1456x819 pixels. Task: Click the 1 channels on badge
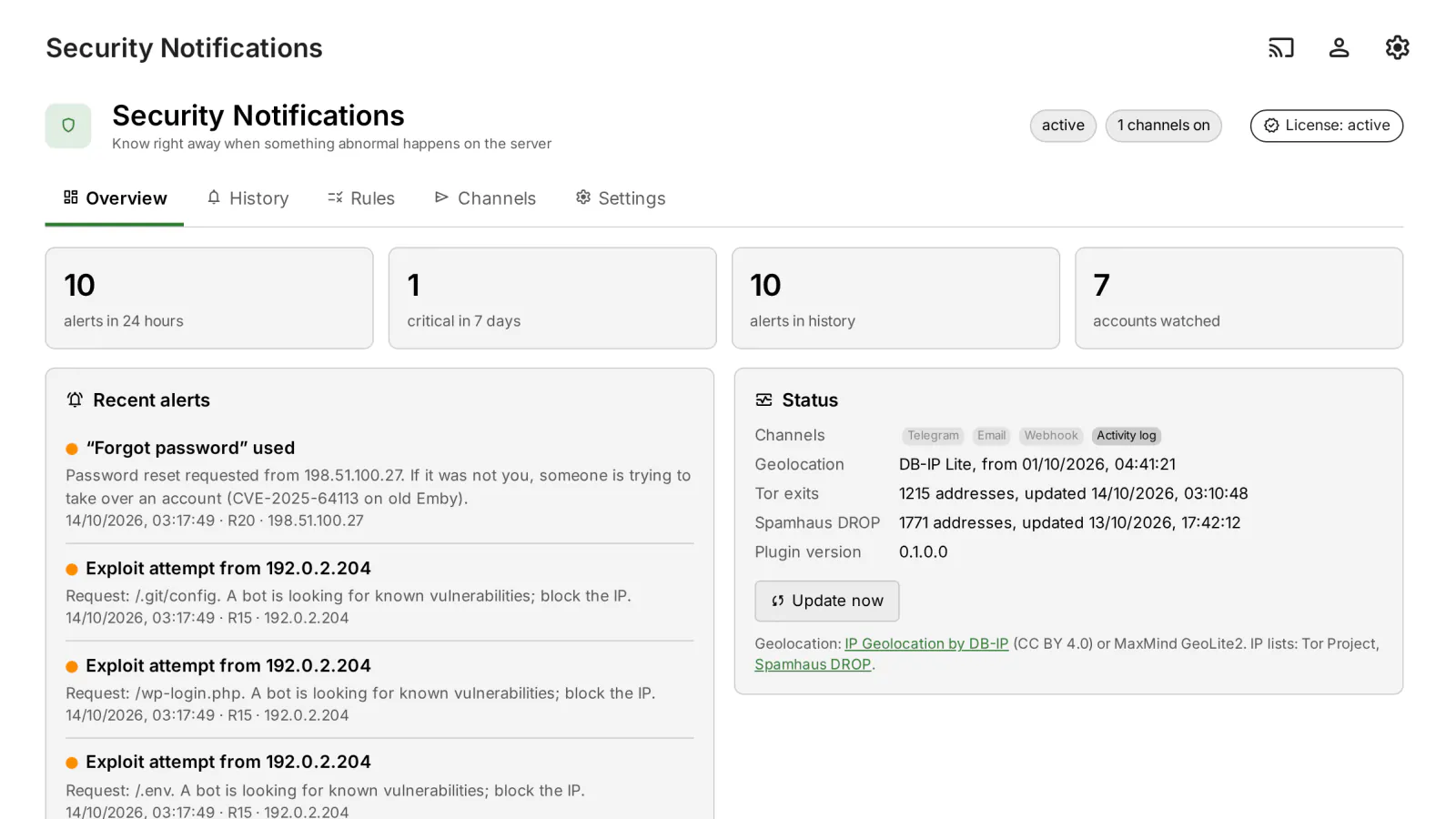[1163, 126]
